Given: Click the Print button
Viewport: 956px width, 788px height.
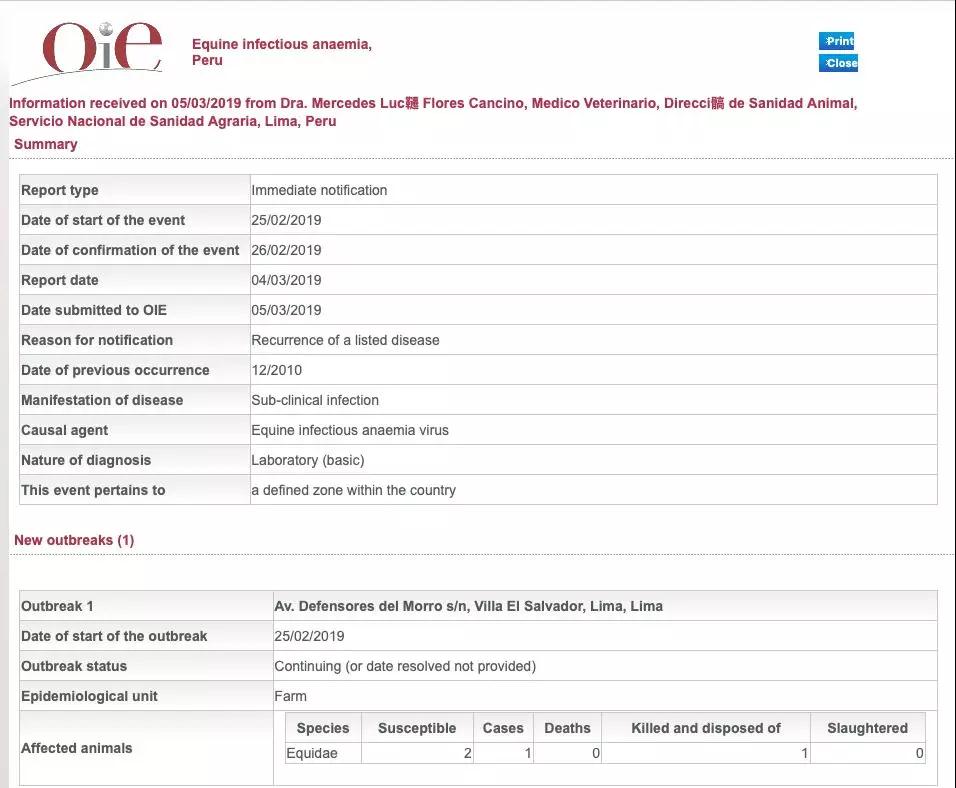Looking at the screenshot, I should (x=837, y=41).
